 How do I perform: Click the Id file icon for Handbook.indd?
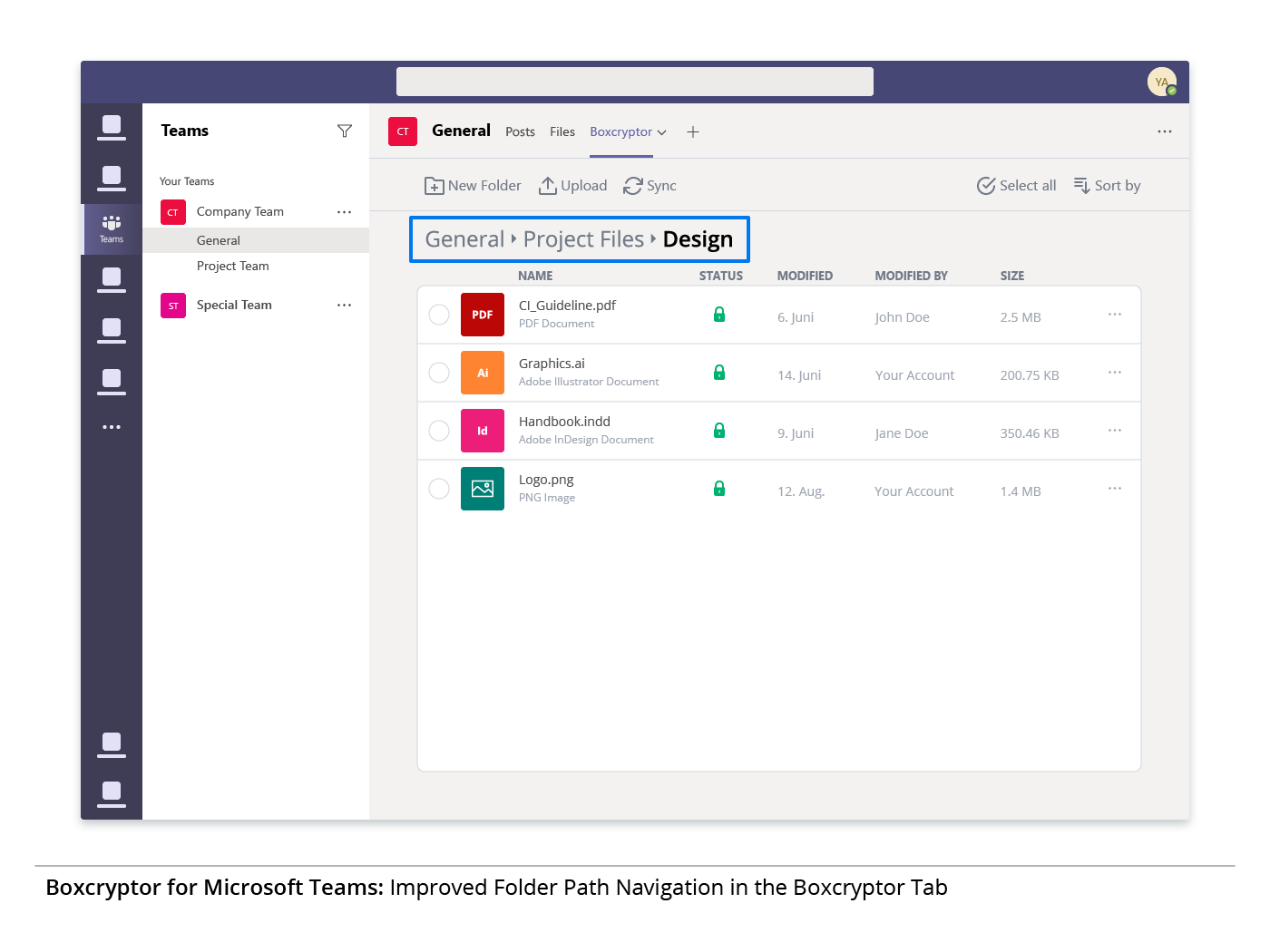483,431
